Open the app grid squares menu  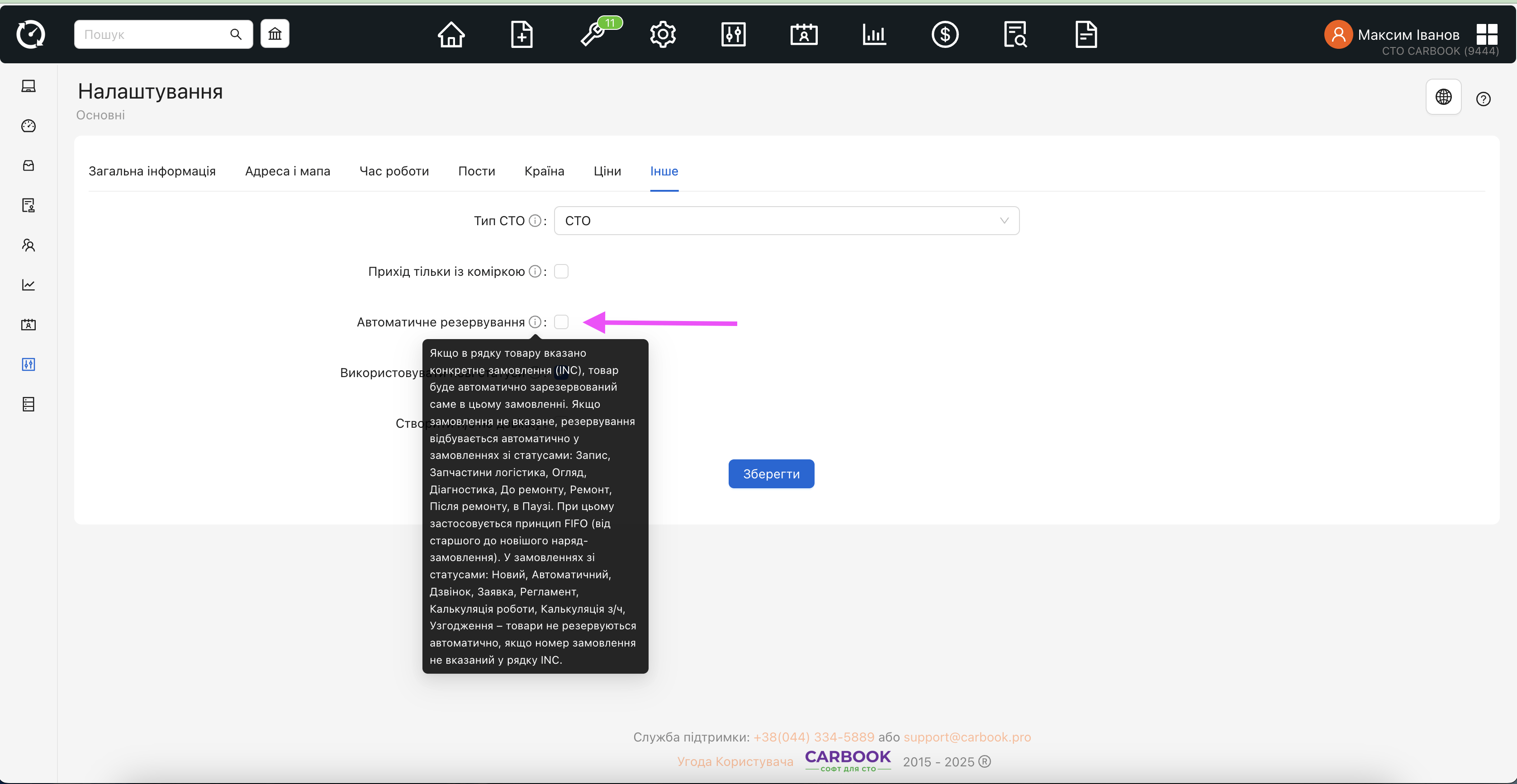click(x=1486, y=34)
